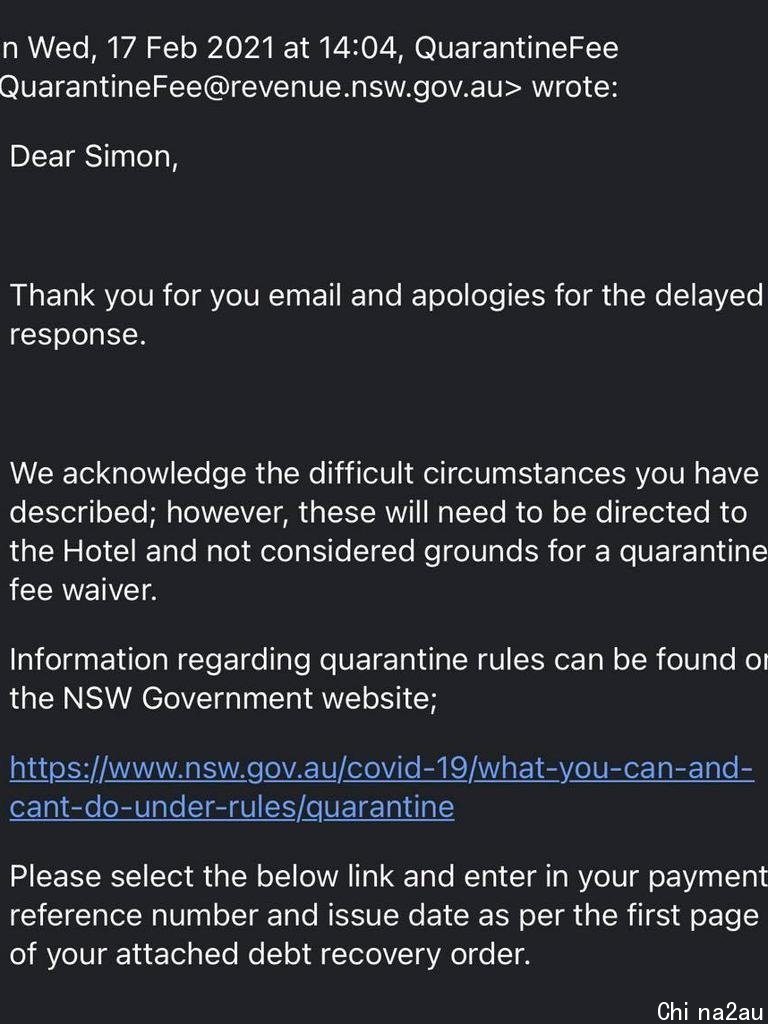This screenshot has width=768, height=1024.
Task: Click the word 'wrote:' in quote header
Action: [x=575, y=87]
